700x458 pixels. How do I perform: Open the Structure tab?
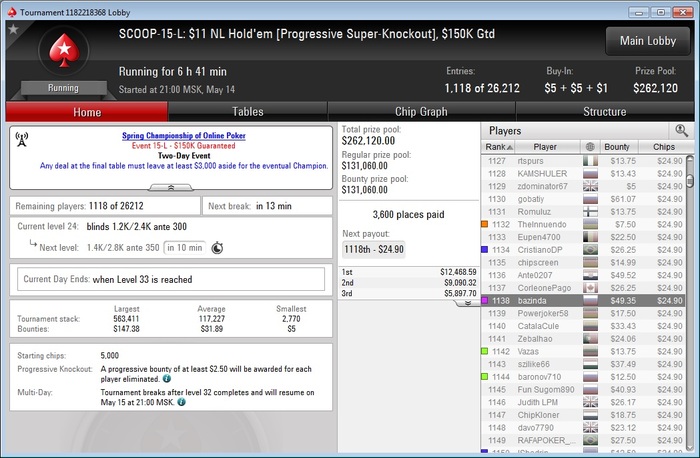(x=604, y=112)
